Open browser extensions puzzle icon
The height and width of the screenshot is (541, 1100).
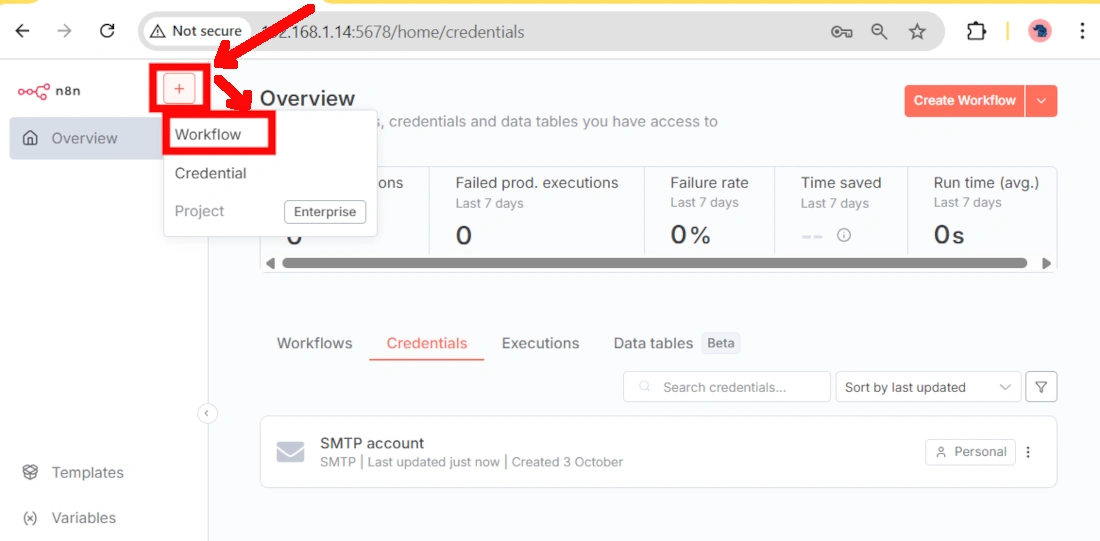point(976,31)
